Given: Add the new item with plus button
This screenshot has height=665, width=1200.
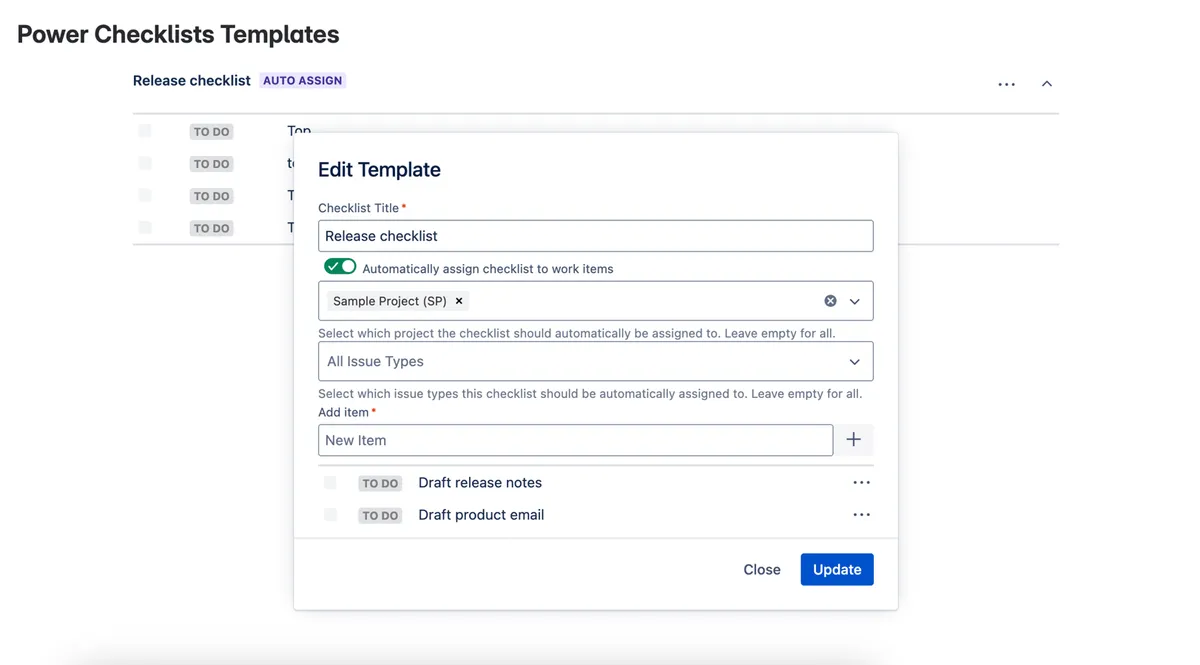Looking at the screenshot, I should [853, 440].
